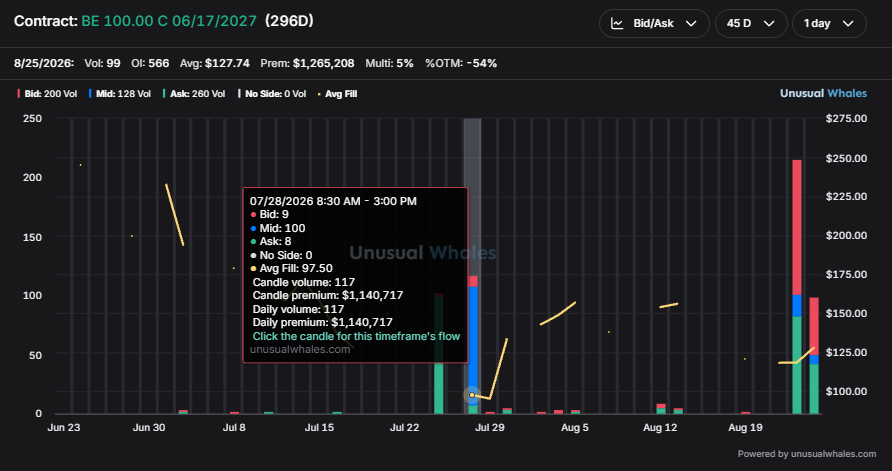Viewport: 892px width, 471px height.
Task: Click the Avg: $127.74 stat
Action: point(214,63)
